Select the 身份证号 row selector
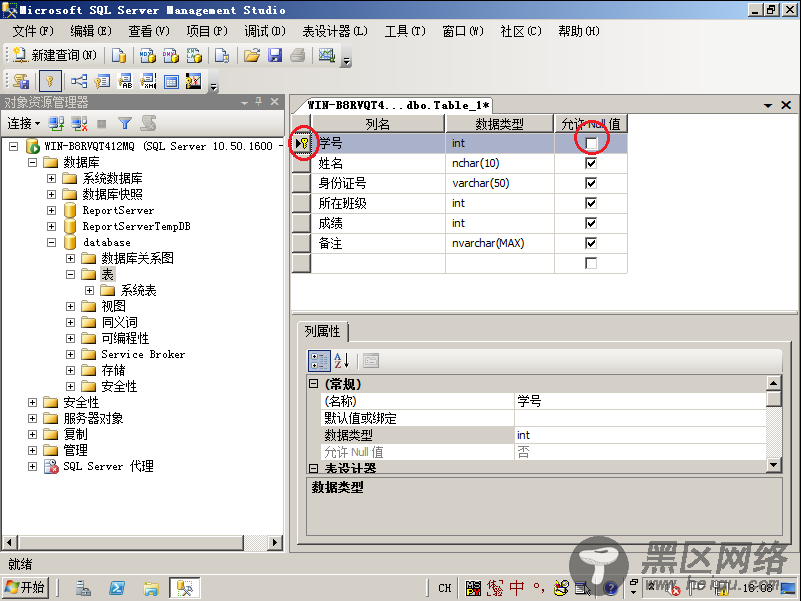Viewport: 801px width, 601px height. (301, 183)
